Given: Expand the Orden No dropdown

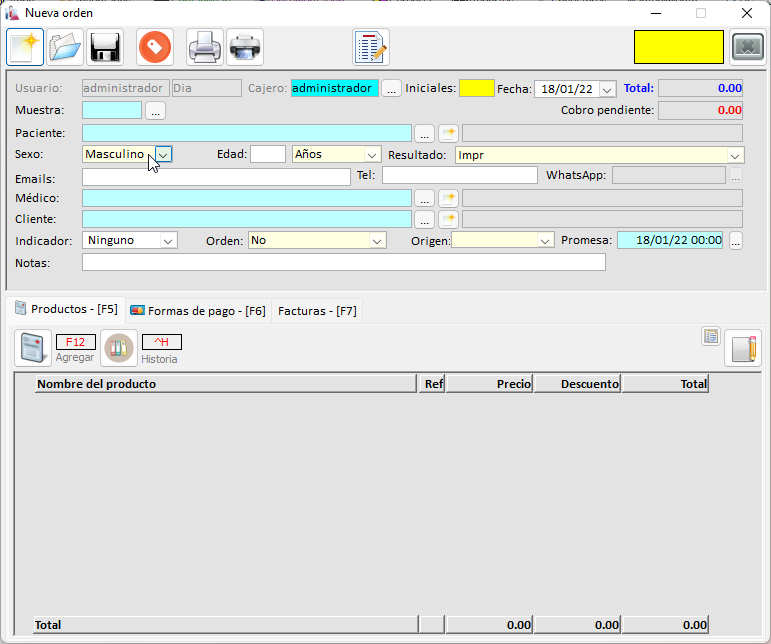Looking at the screenshot, I should point(377,241).
